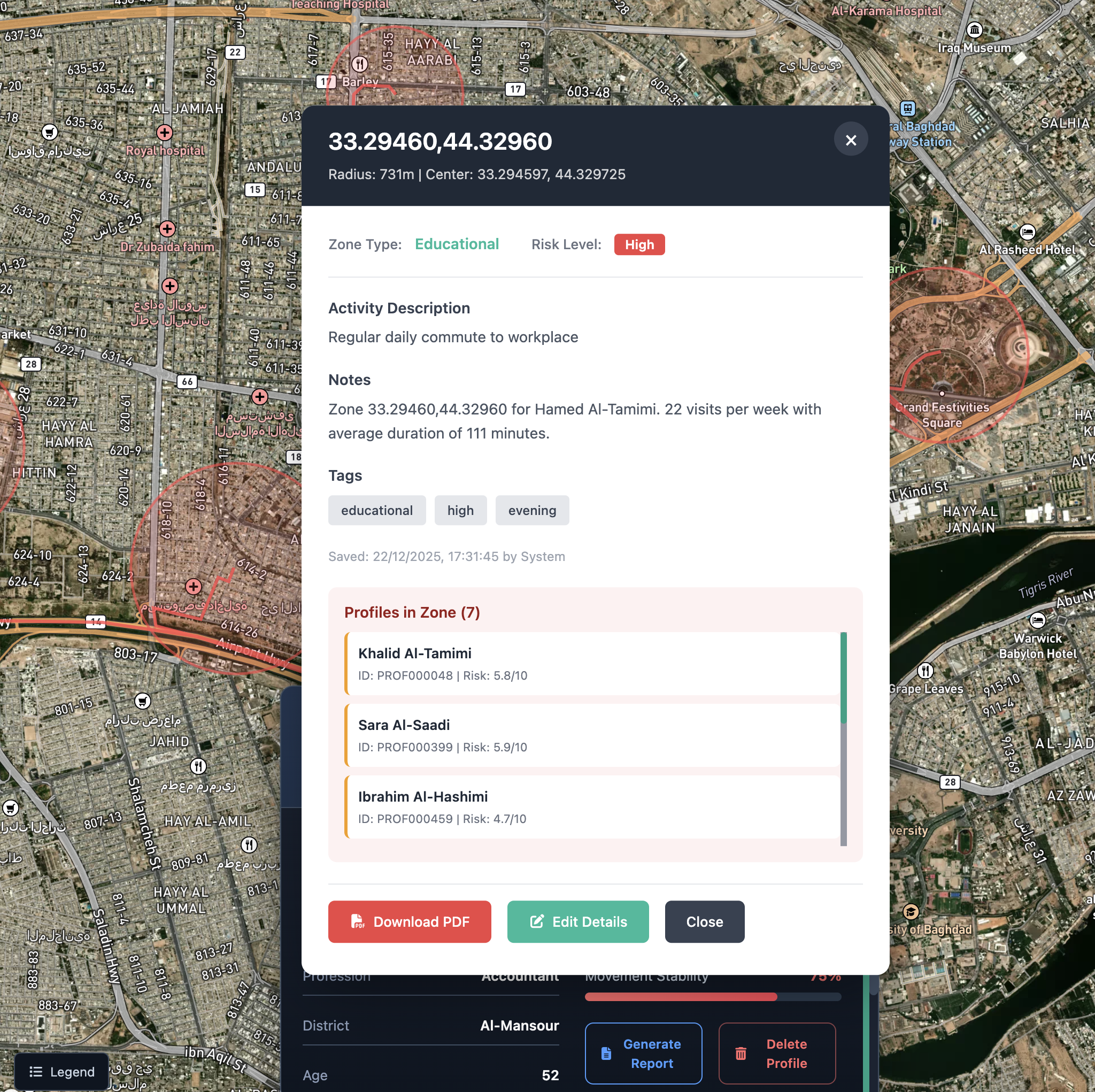Screen dimensions: 1095x1092
Task: Click the 'educational' tag chip
Action: 376,510
